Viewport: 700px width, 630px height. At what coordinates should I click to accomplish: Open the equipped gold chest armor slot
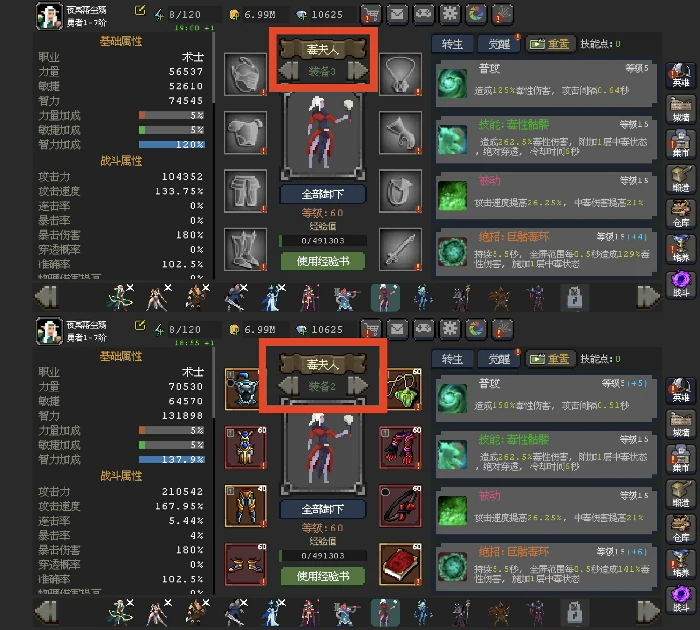pos(246,447)
